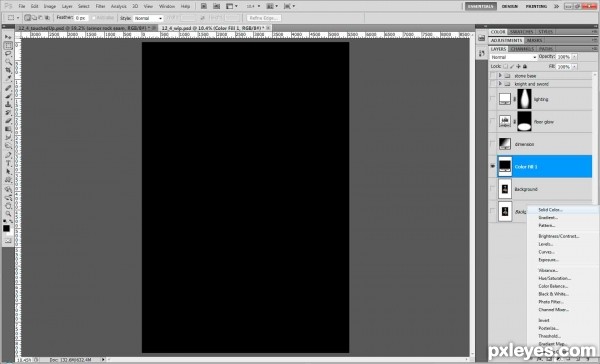This screenshot has height=364, width=600.
Task: Select the Dodge tool
Action: point(8,145)
